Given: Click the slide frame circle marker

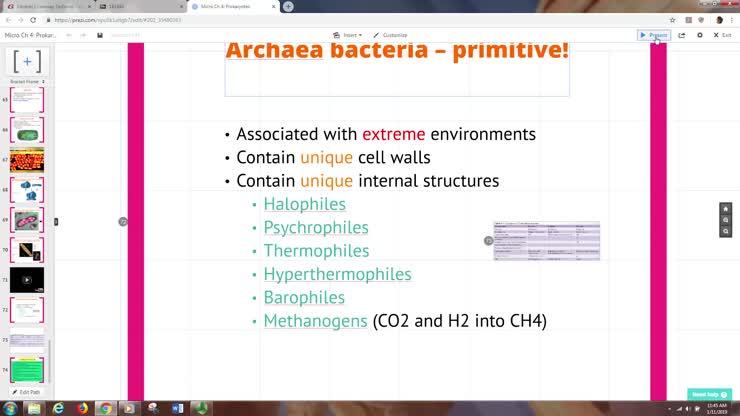Looking at the screenshot, I should [123, 221].
